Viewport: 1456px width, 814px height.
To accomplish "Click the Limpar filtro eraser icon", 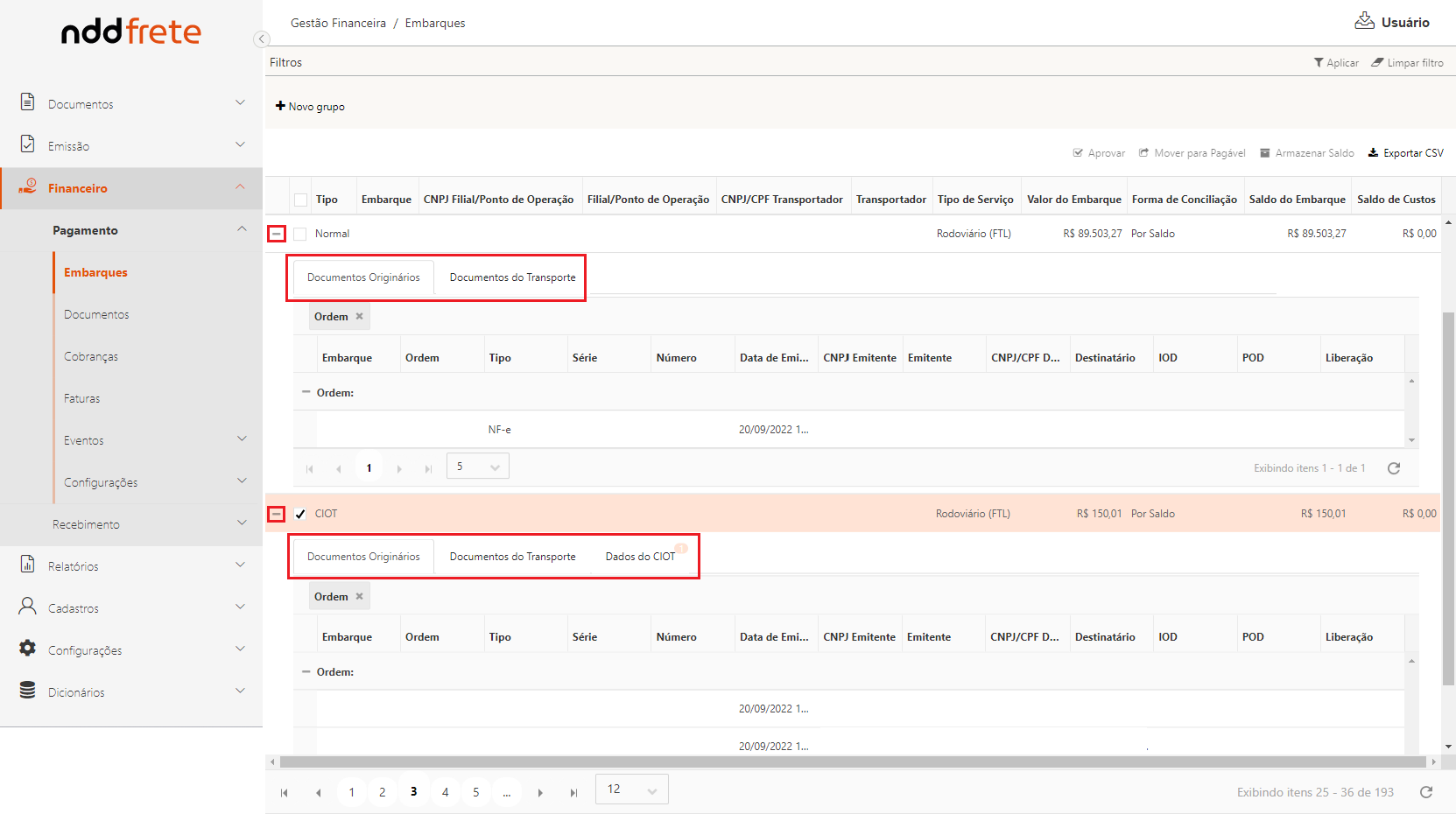I will (1377, 63).
